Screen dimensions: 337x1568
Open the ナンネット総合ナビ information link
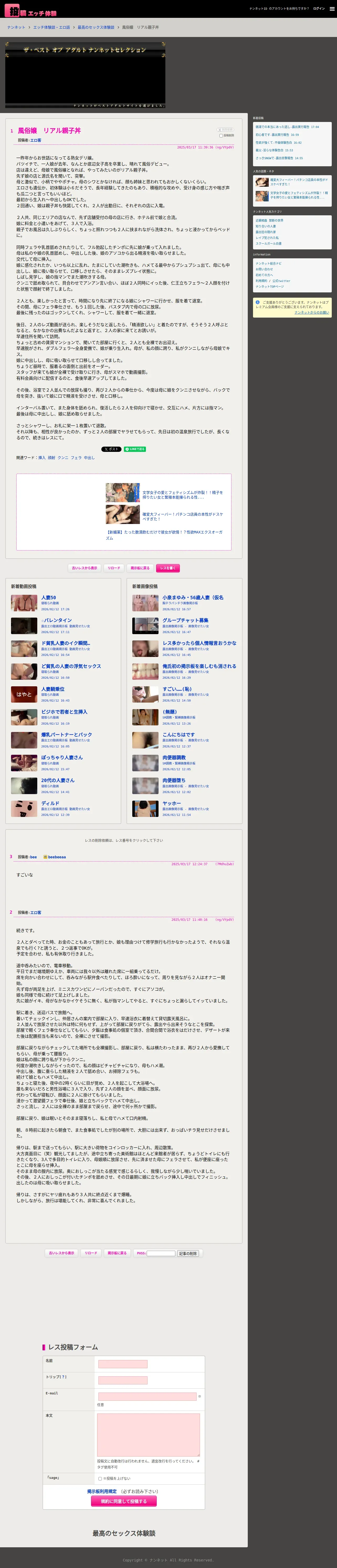click(269, 264)
